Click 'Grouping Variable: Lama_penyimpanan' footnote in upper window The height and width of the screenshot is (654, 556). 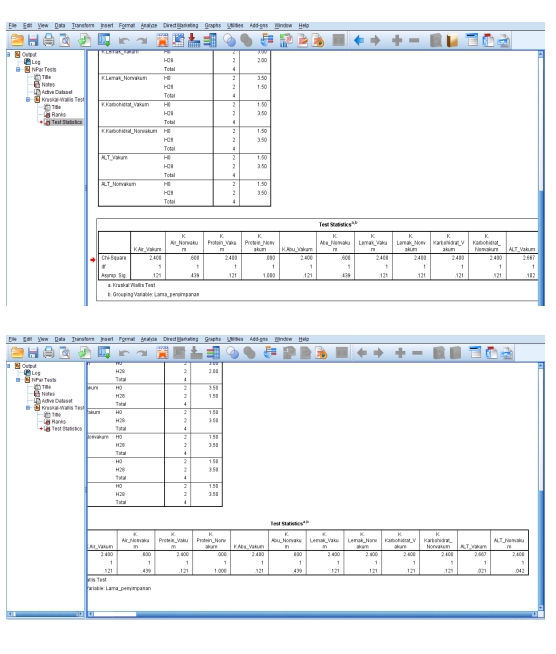(x=156, y=294)
